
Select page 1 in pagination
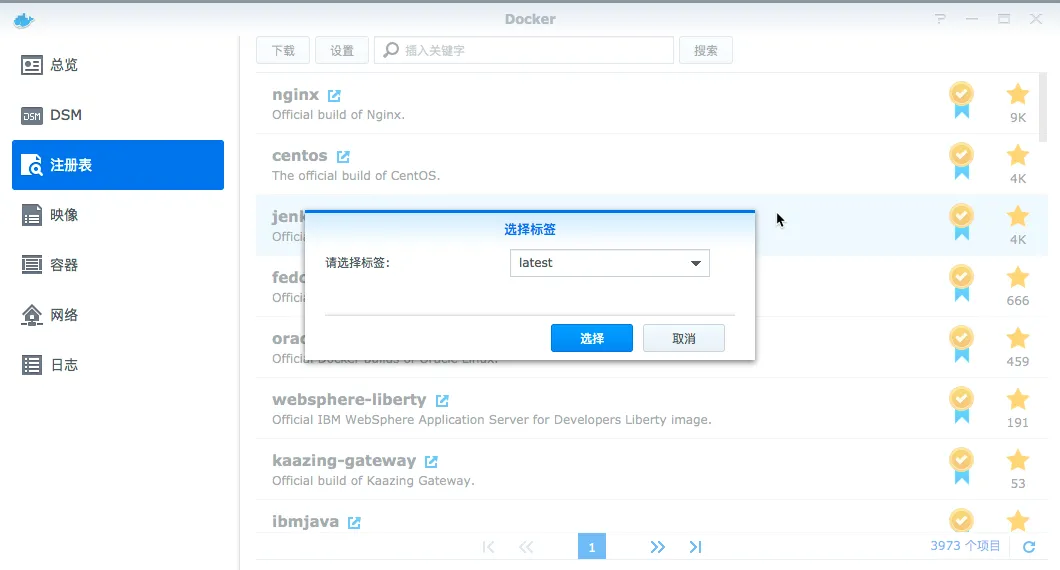point(592,547)
